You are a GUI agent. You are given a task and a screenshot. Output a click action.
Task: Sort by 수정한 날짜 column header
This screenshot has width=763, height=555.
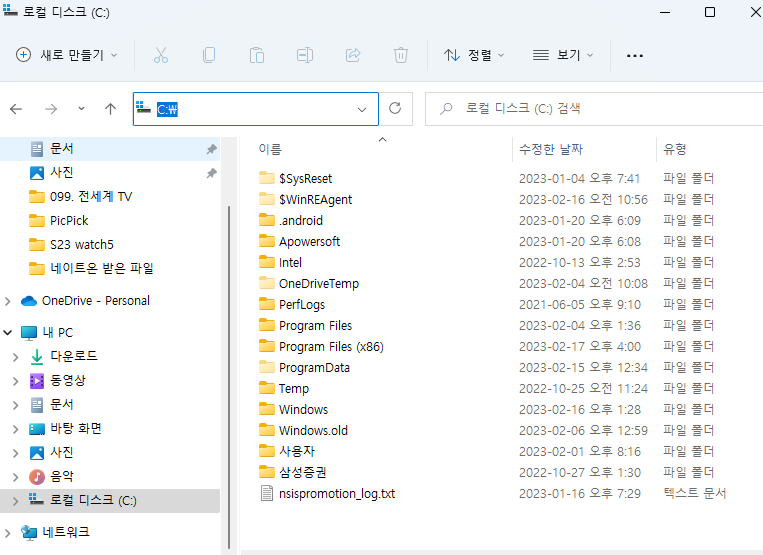click(x=550, y=149)
